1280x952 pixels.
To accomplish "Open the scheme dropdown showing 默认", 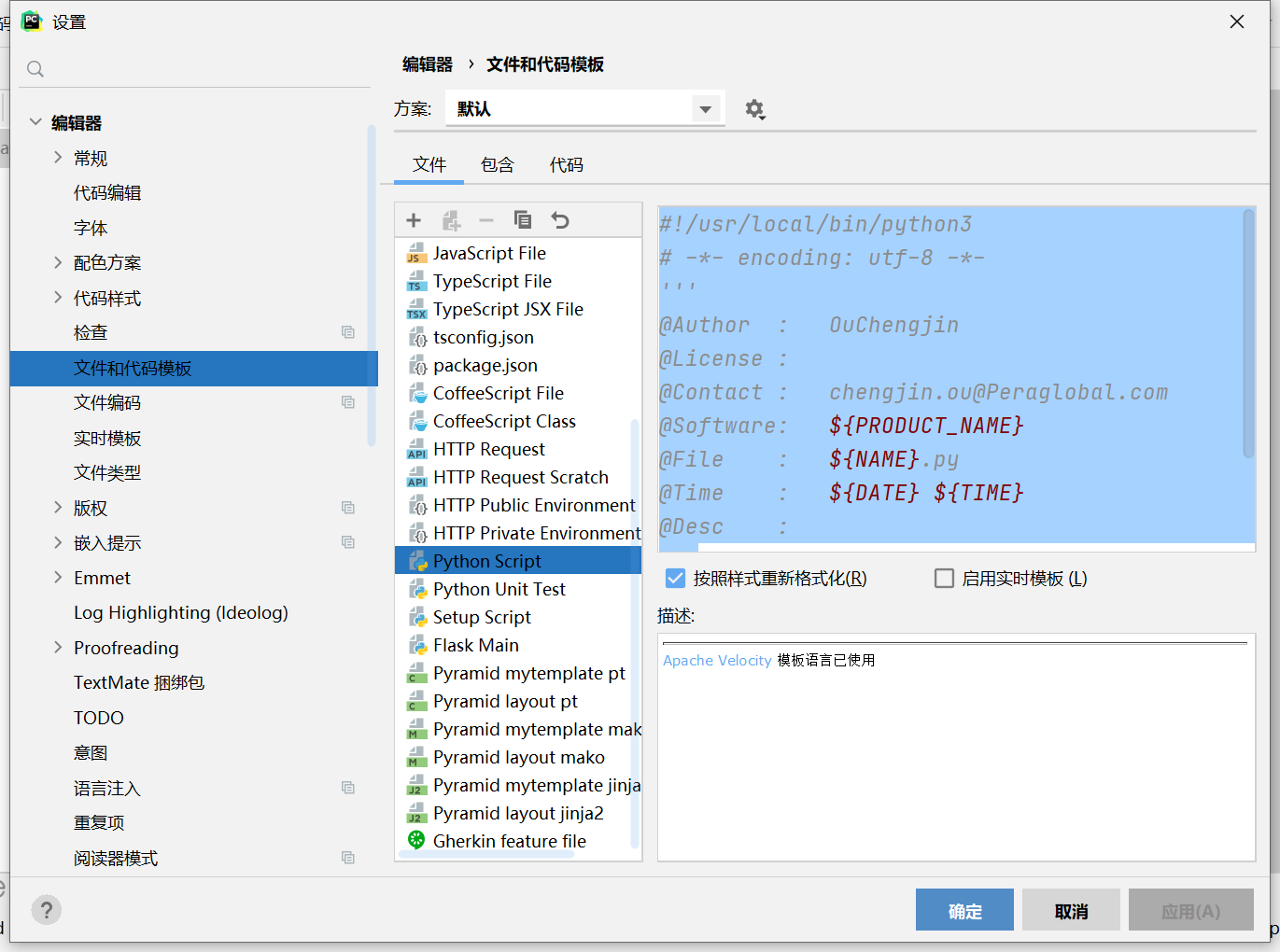I will pos(584,109).
